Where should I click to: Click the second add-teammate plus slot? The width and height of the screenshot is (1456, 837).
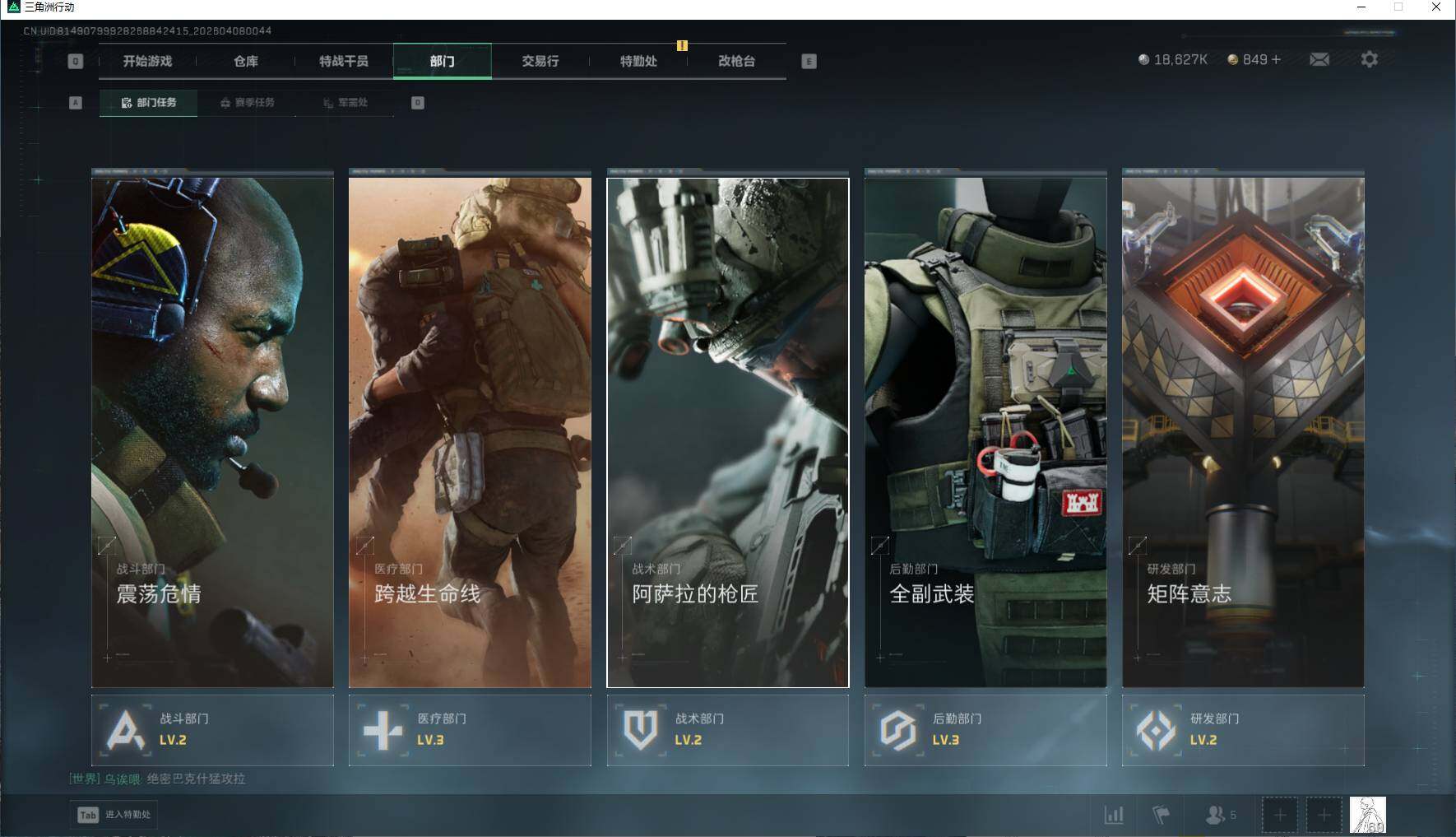[x=1324, y=815]
